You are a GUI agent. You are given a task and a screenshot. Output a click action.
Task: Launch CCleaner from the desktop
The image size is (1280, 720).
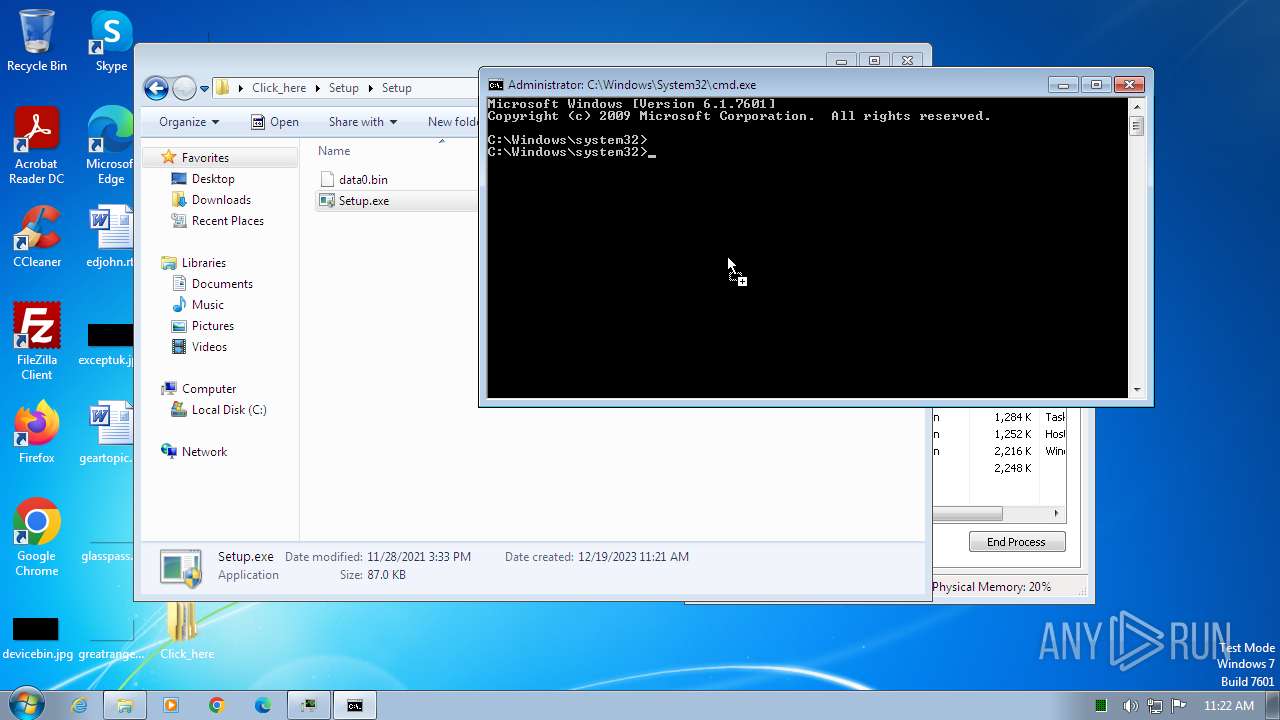coord(37,236)
